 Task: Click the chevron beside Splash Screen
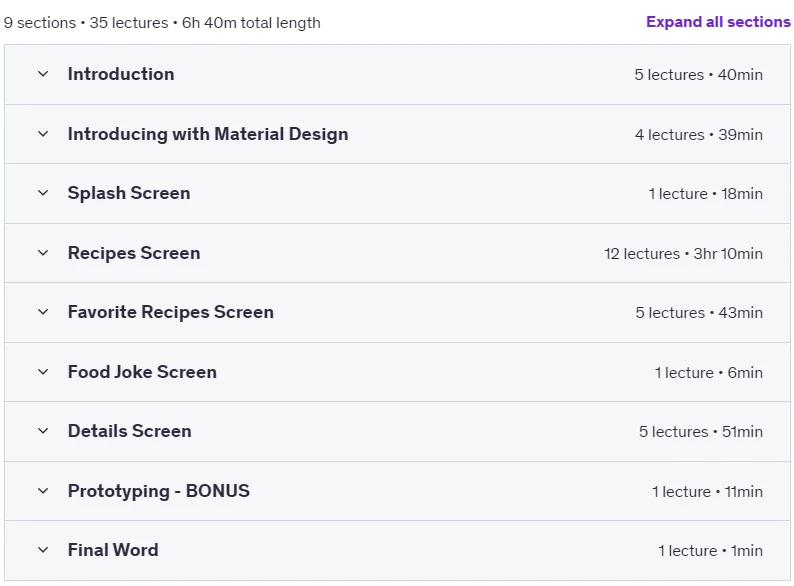[43, 193]
